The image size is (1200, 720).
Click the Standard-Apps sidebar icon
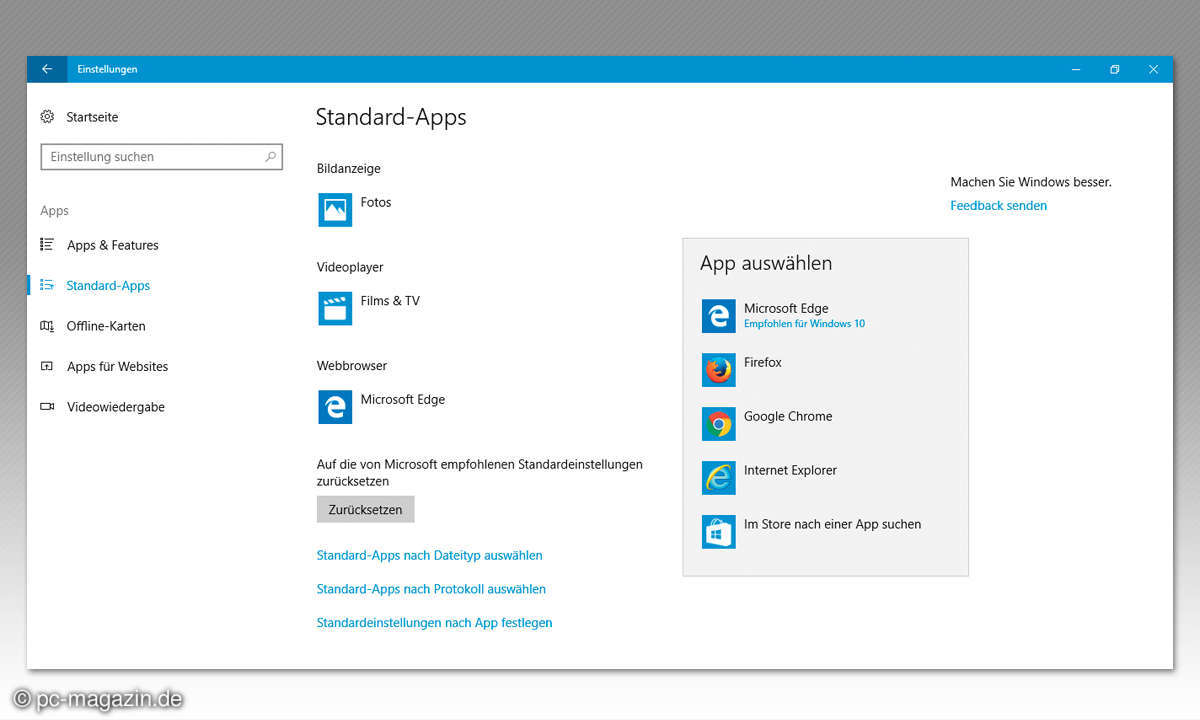pos(47,285)
